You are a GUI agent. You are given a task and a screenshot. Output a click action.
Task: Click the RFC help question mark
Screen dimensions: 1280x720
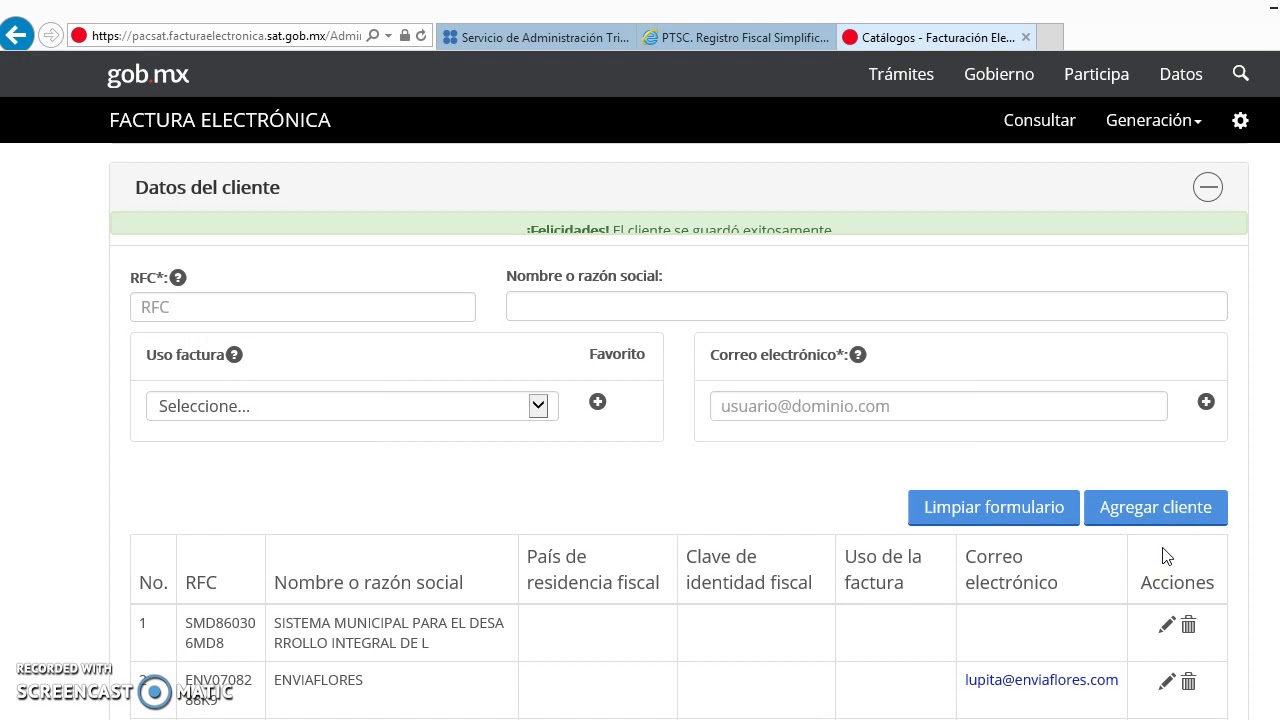[178, 278]
